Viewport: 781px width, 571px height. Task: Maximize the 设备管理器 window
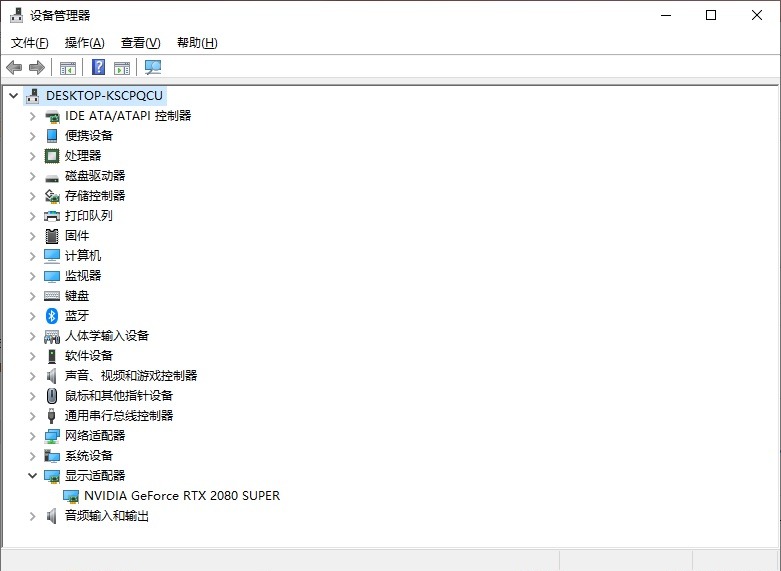click(711, 15)
